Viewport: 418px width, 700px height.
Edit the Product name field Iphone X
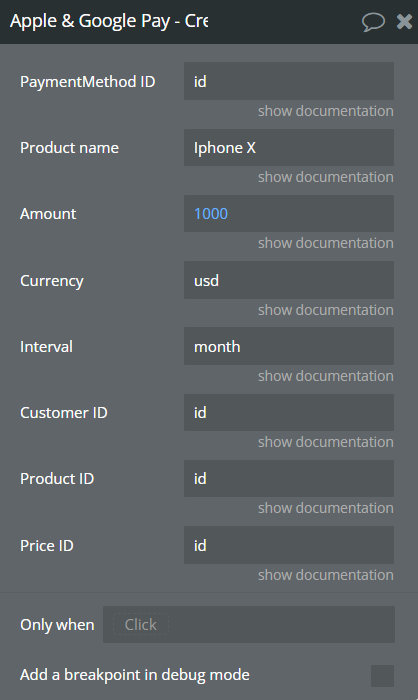[289, 148]
